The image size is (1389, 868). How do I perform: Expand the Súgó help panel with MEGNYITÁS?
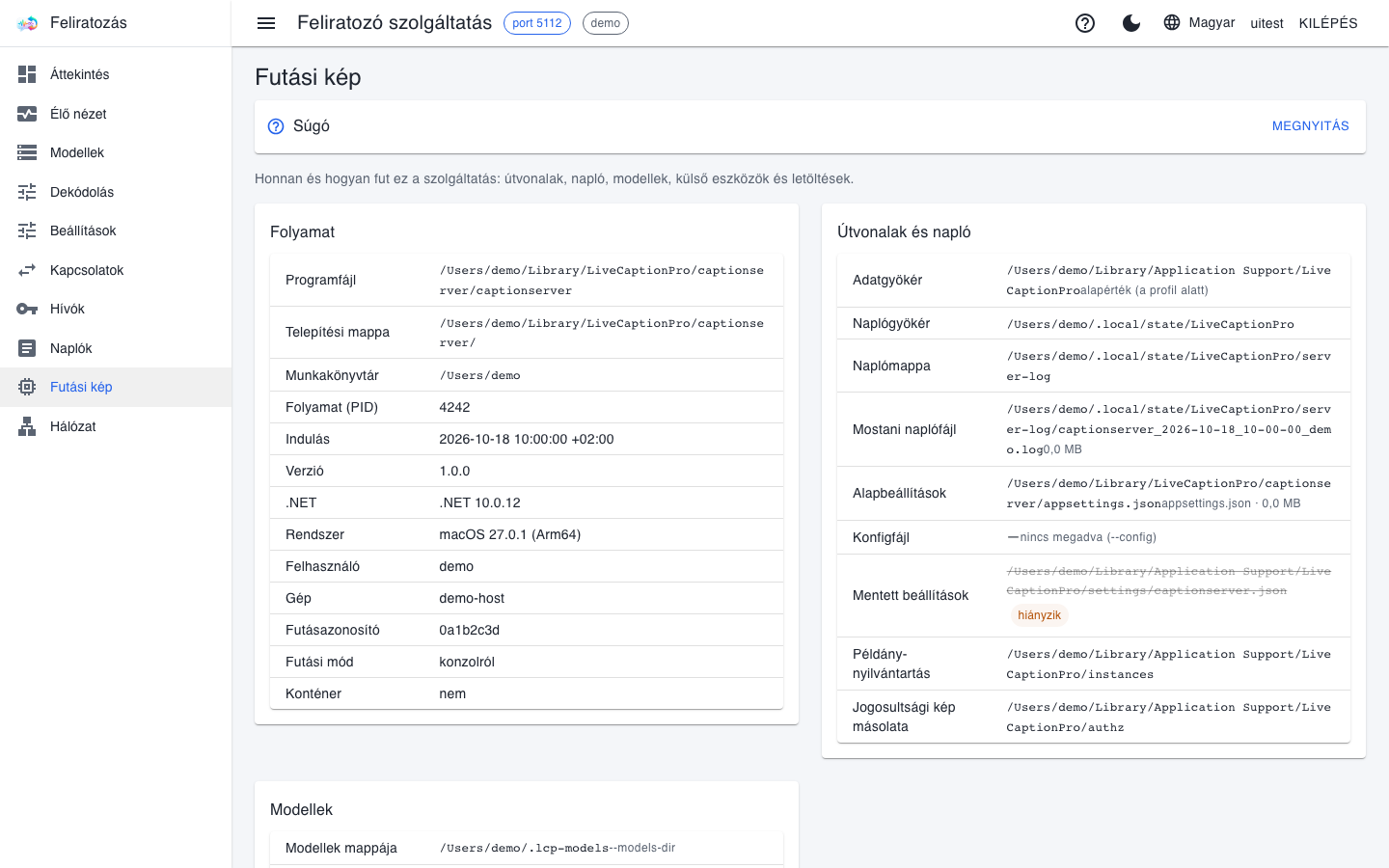coord(1310,126)
